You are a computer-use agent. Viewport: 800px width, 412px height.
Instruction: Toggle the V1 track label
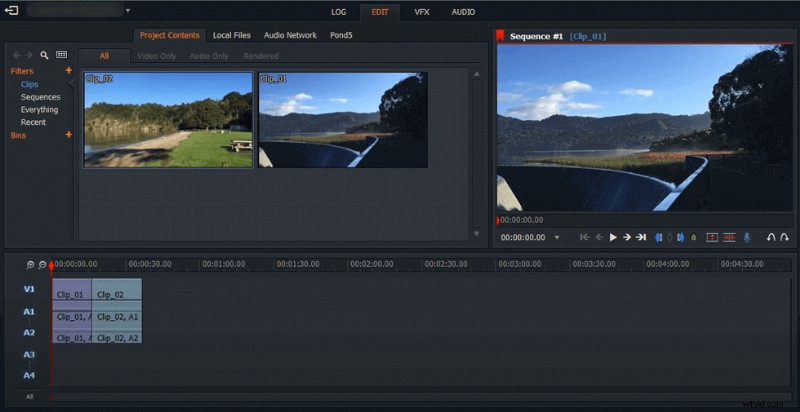(x=29, y=289)
